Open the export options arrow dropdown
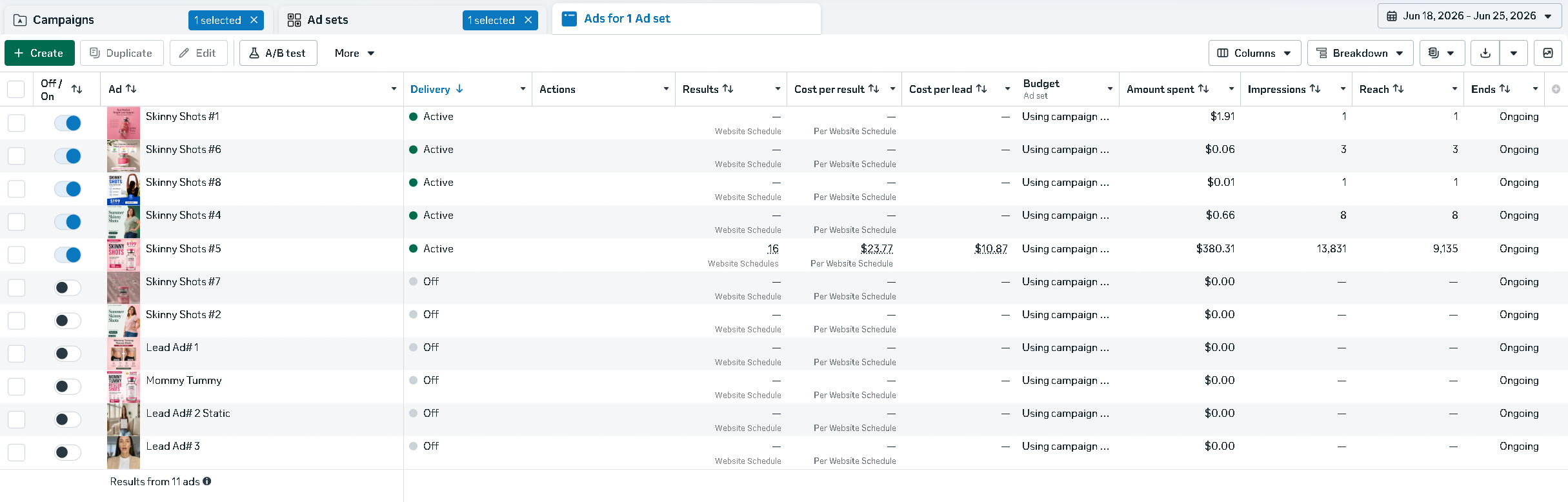The height and width of the screenshot is (502, 1568). click(x=1514, y=53)
